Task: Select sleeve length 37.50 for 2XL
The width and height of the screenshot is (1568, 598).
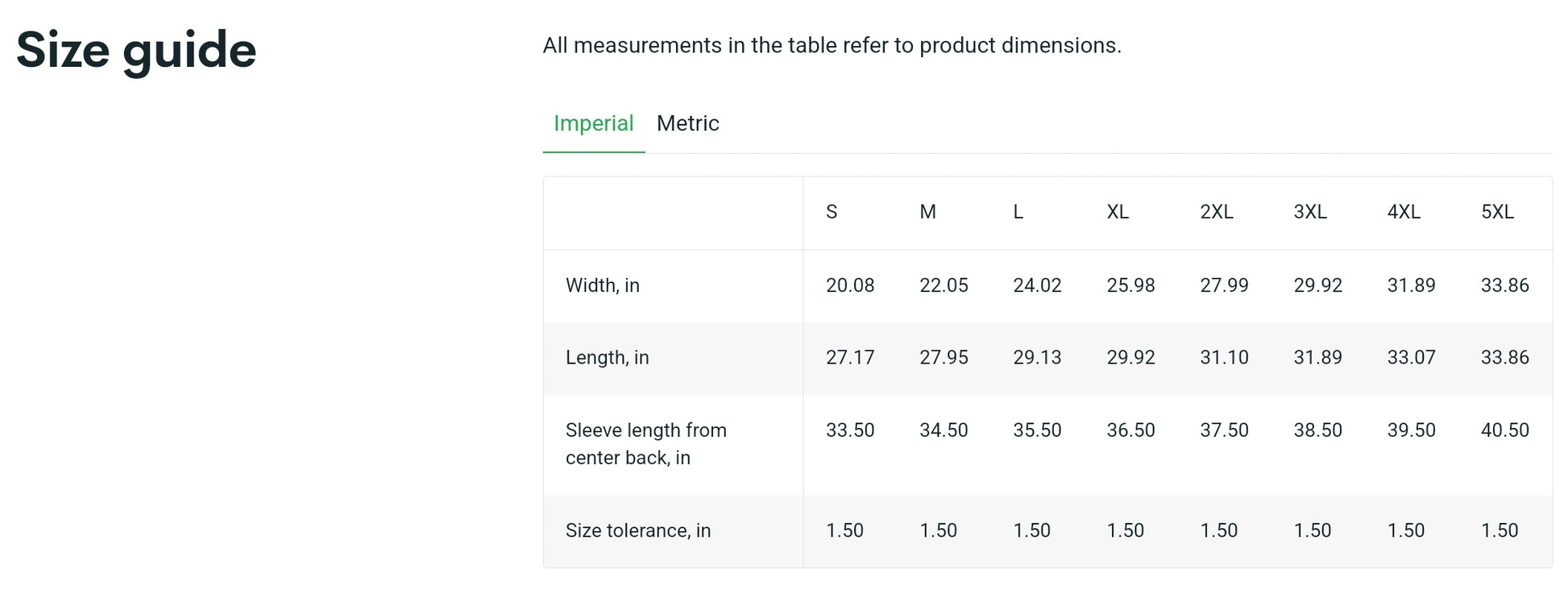Action: pyautogui.click(x=1224, y=430)
